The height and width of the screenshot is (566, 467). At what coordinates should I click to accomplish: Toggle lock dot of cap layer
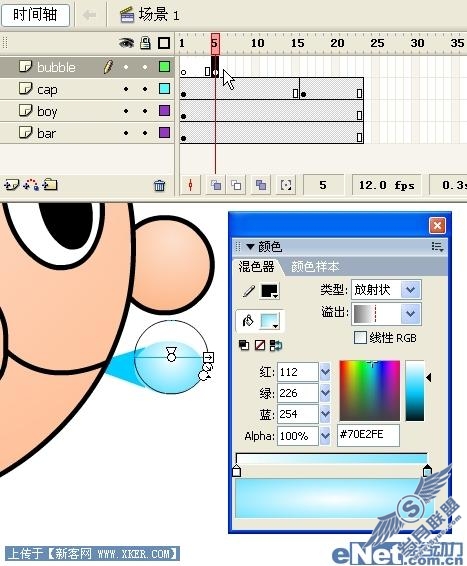click(145, 89)
